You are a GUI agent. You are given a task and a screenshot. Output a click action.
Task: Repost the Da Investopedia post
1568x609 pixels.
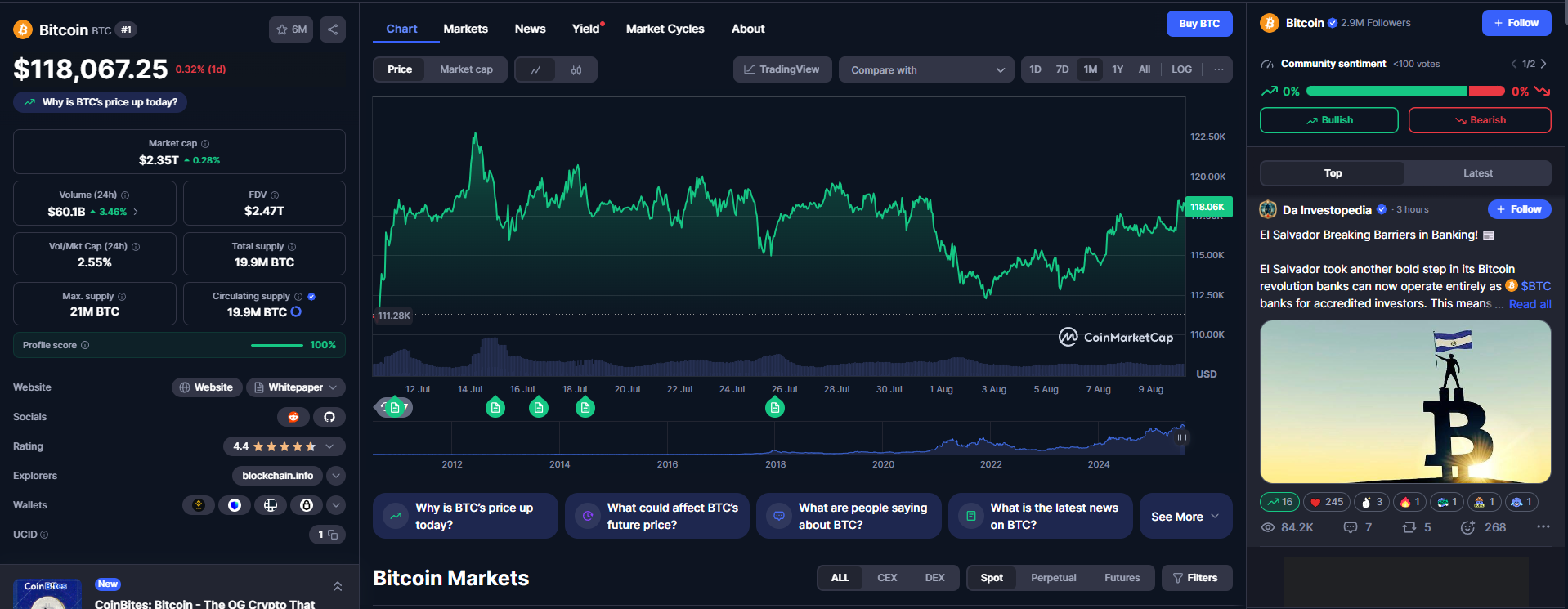pyautogui.click(x=1417, y=527)
